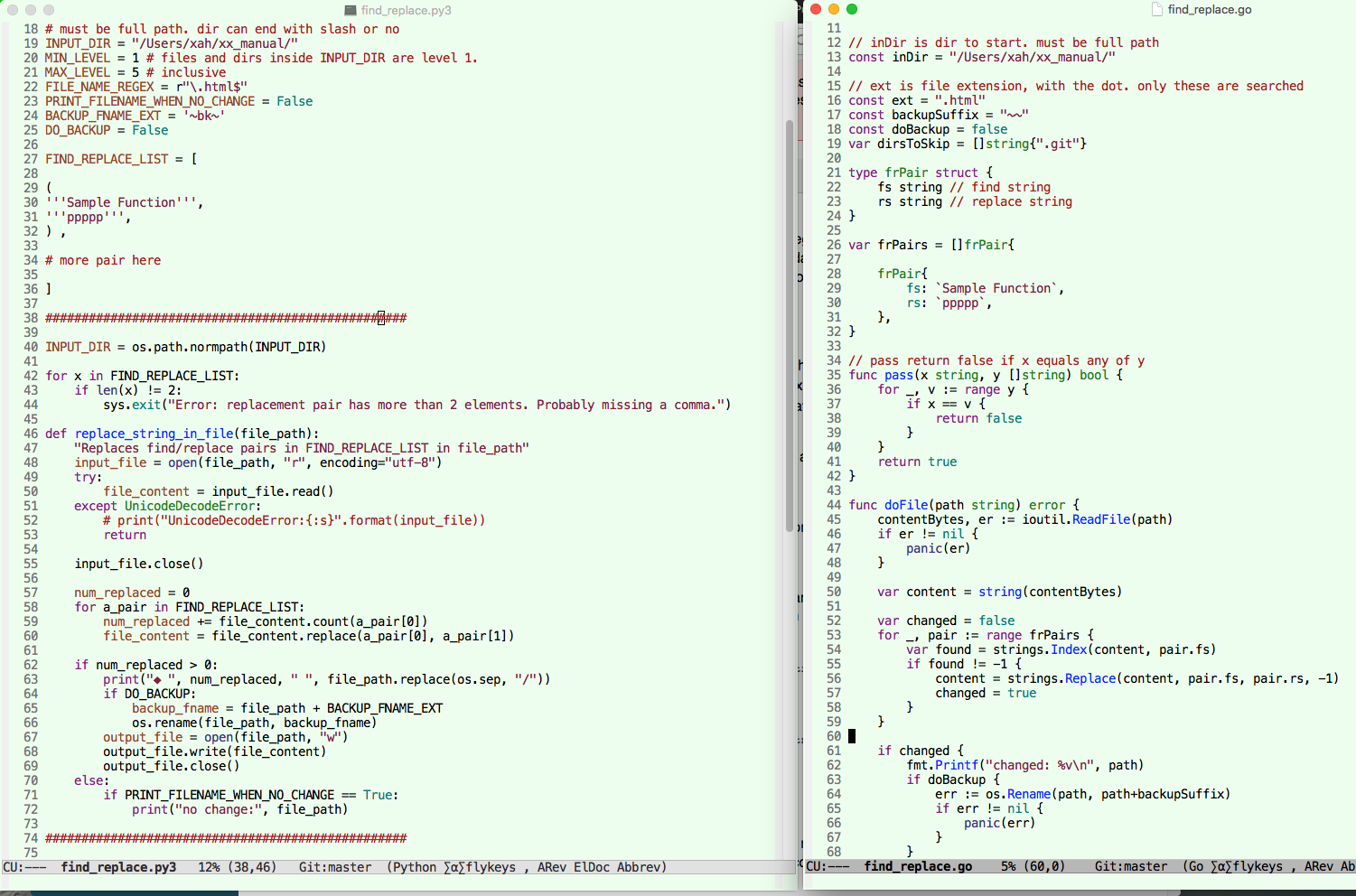Image resolution: width=1356 pixels, height=896 pixels.
Task: Click Go major mode indicator in mode line
Action: pos(1196,866)
